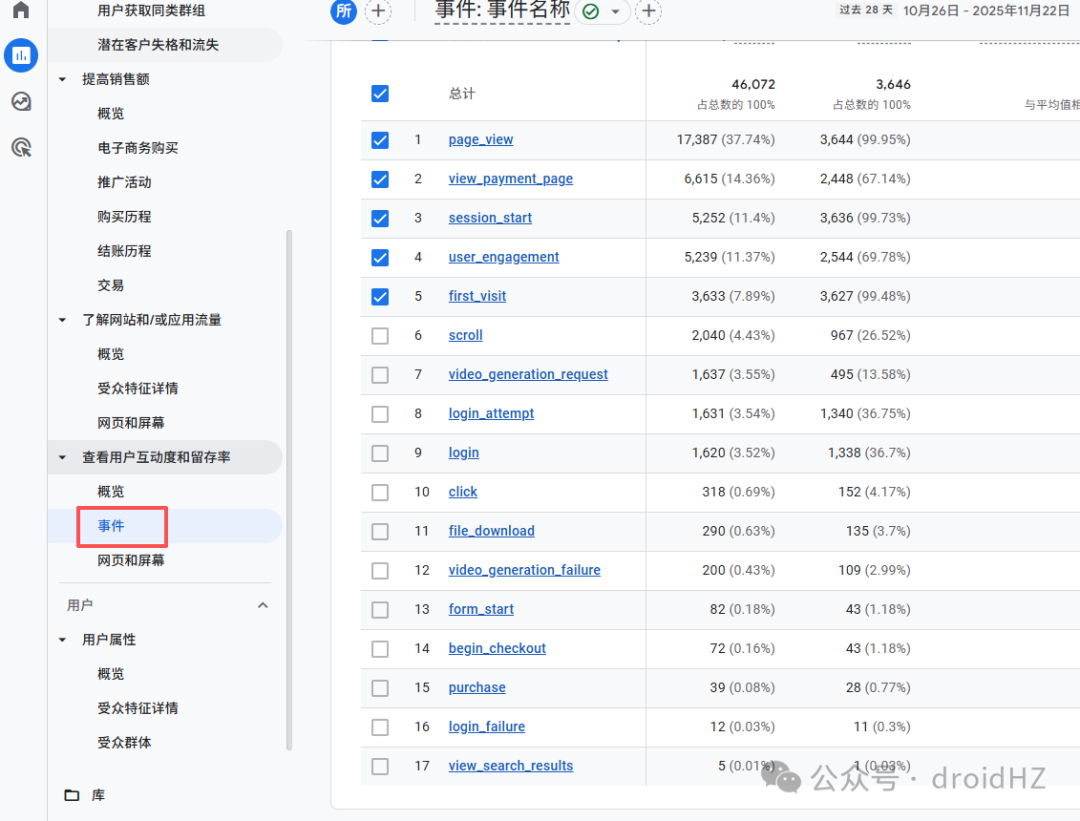Open 受众特征详情 under 用户属性
The height and width of the screenshot is (821, 1080).
(138, 708)
